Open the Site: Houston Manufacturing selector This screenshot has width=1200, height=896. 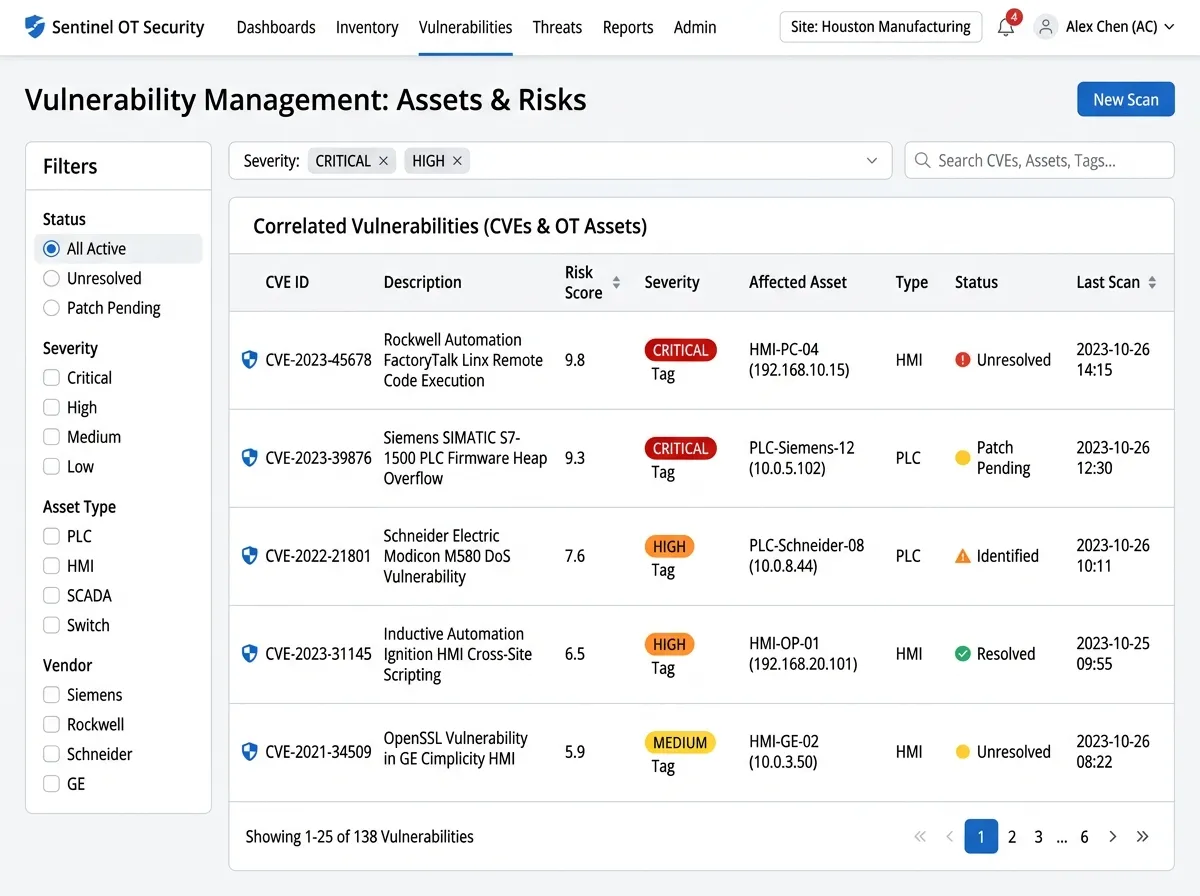(880, 27)
